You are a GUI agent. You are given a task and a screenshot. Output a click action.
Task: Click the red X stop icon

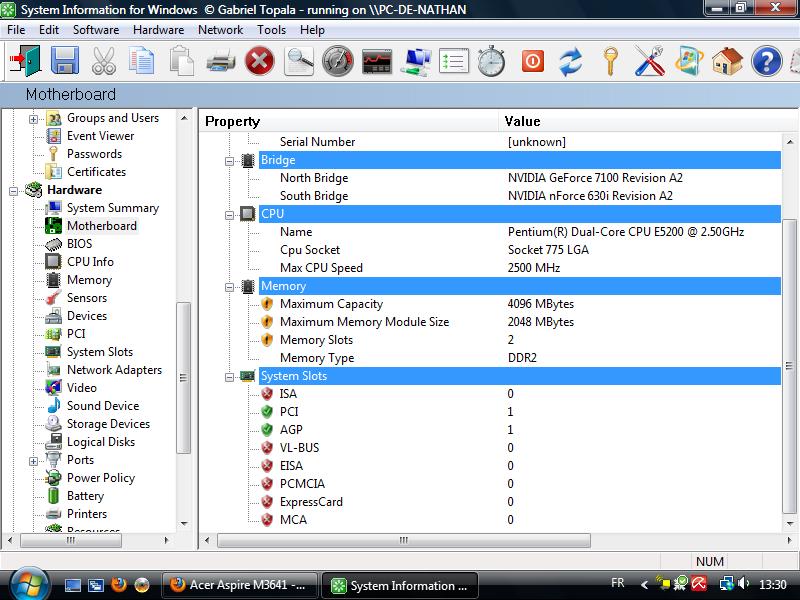pos(260,61)
